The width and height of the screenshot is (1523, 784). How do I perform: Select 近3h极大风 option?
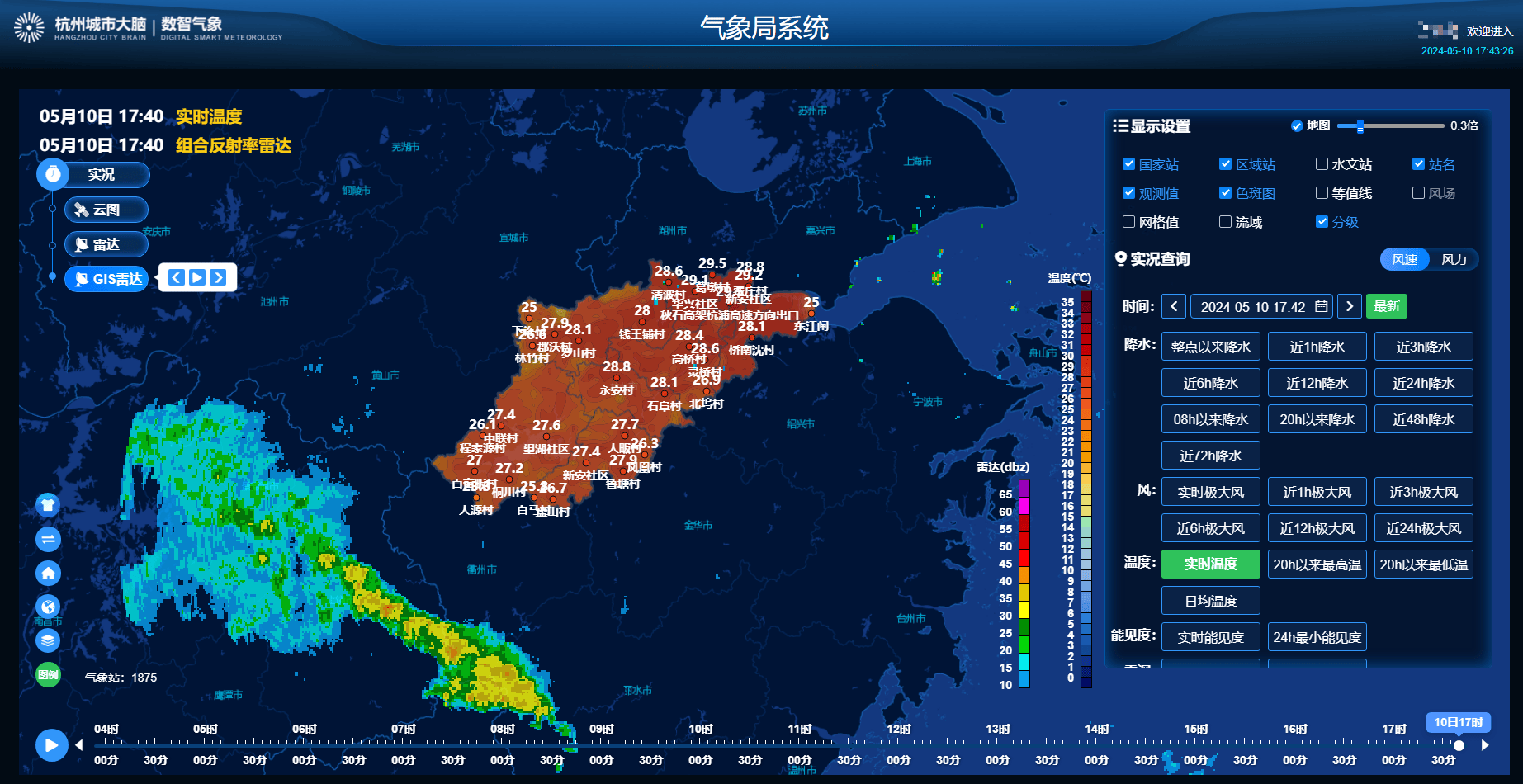coord(1424,492)
